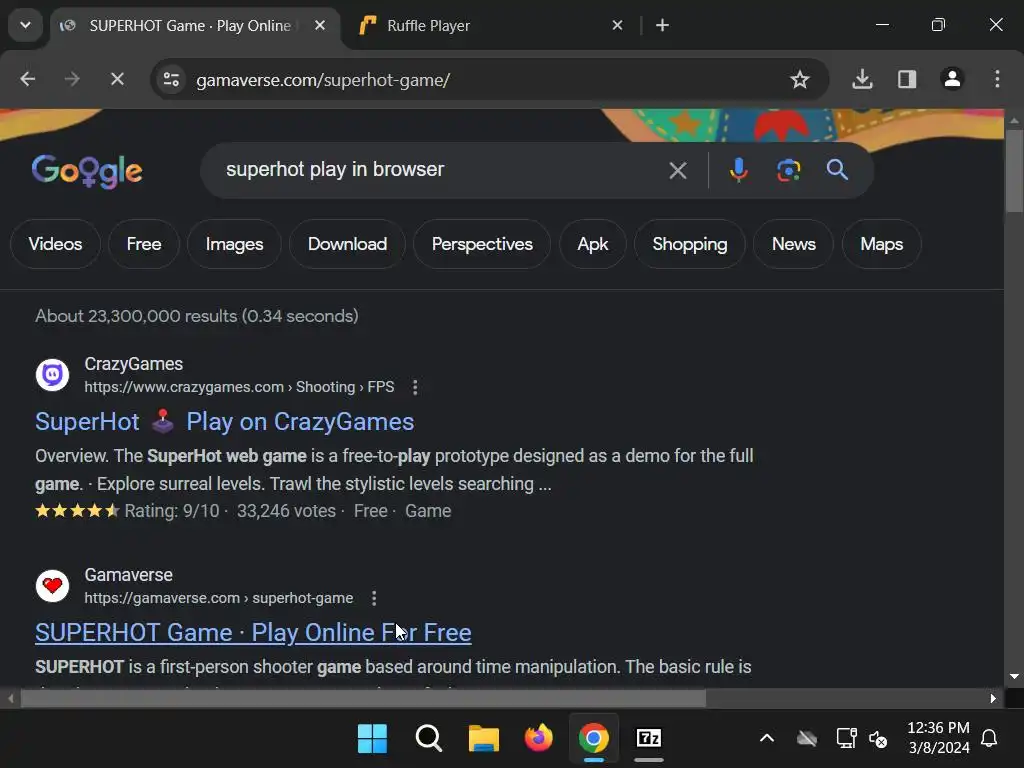Image resolution: width=1024 pixels, height=768 pixels.
Task: Click the Chrome taskbar icon
Action: tap(593, 739)
